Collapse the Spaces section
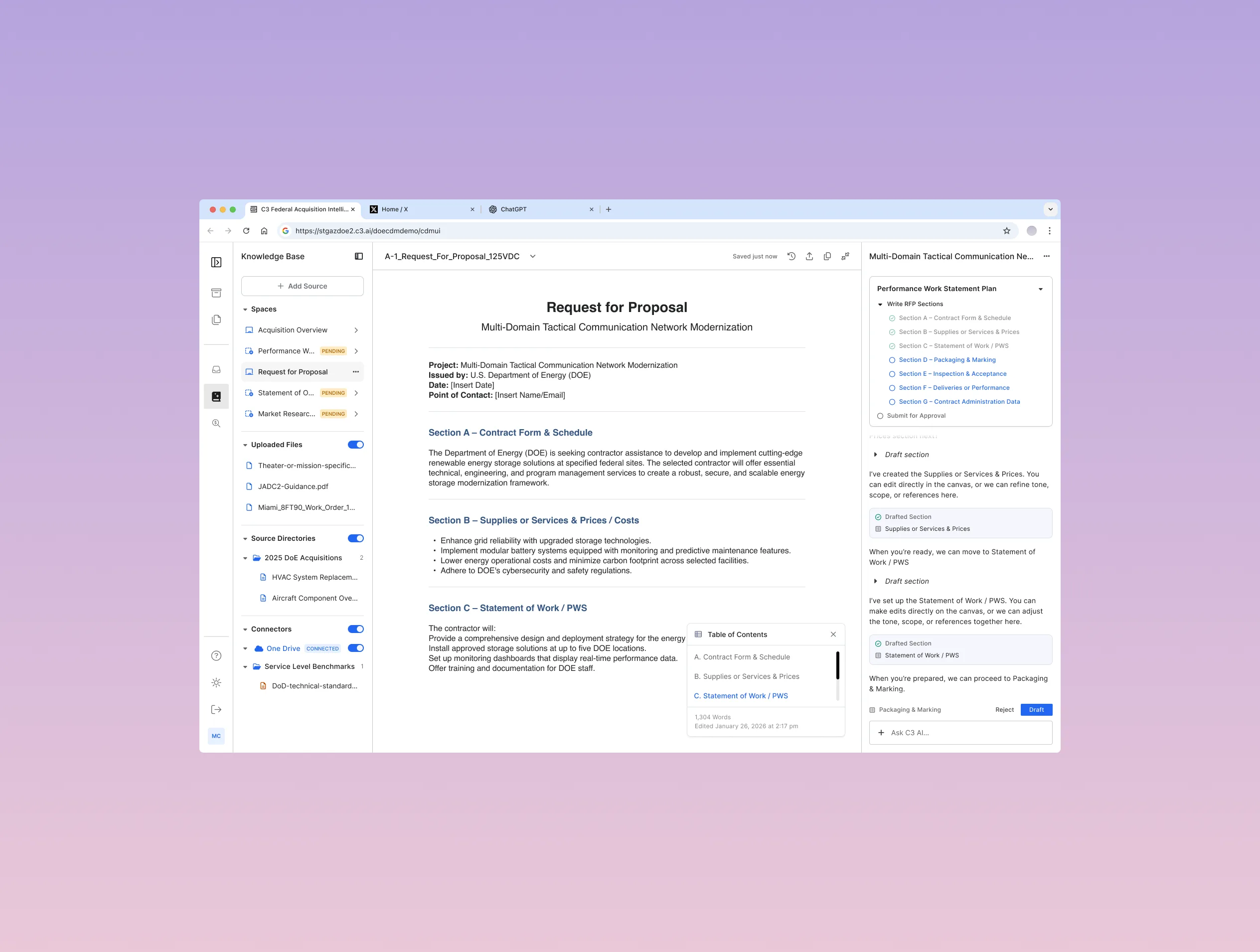Screen dimensions: 1260x952 tap(245, 310)
